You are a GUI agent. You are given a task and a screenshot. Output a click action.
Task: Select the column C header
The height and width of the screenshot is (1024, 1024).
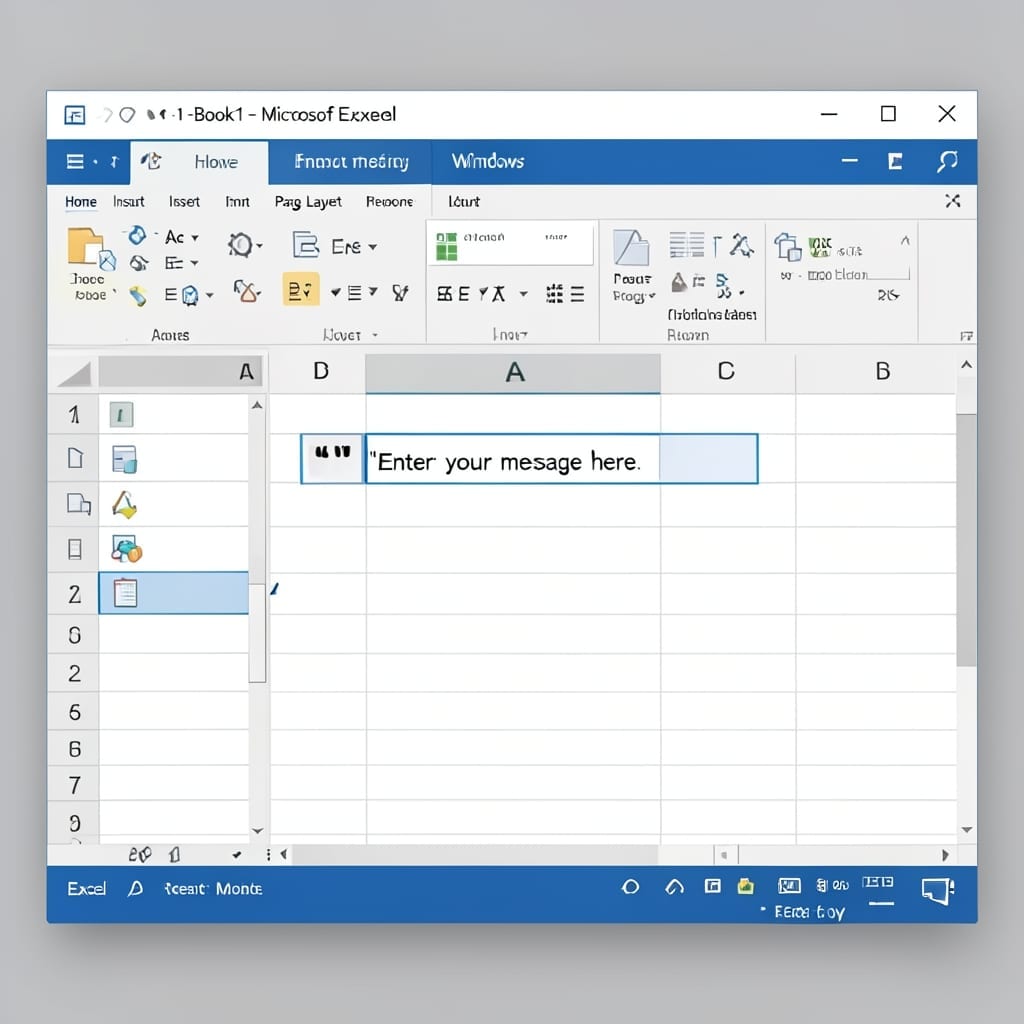pos(726,371)
